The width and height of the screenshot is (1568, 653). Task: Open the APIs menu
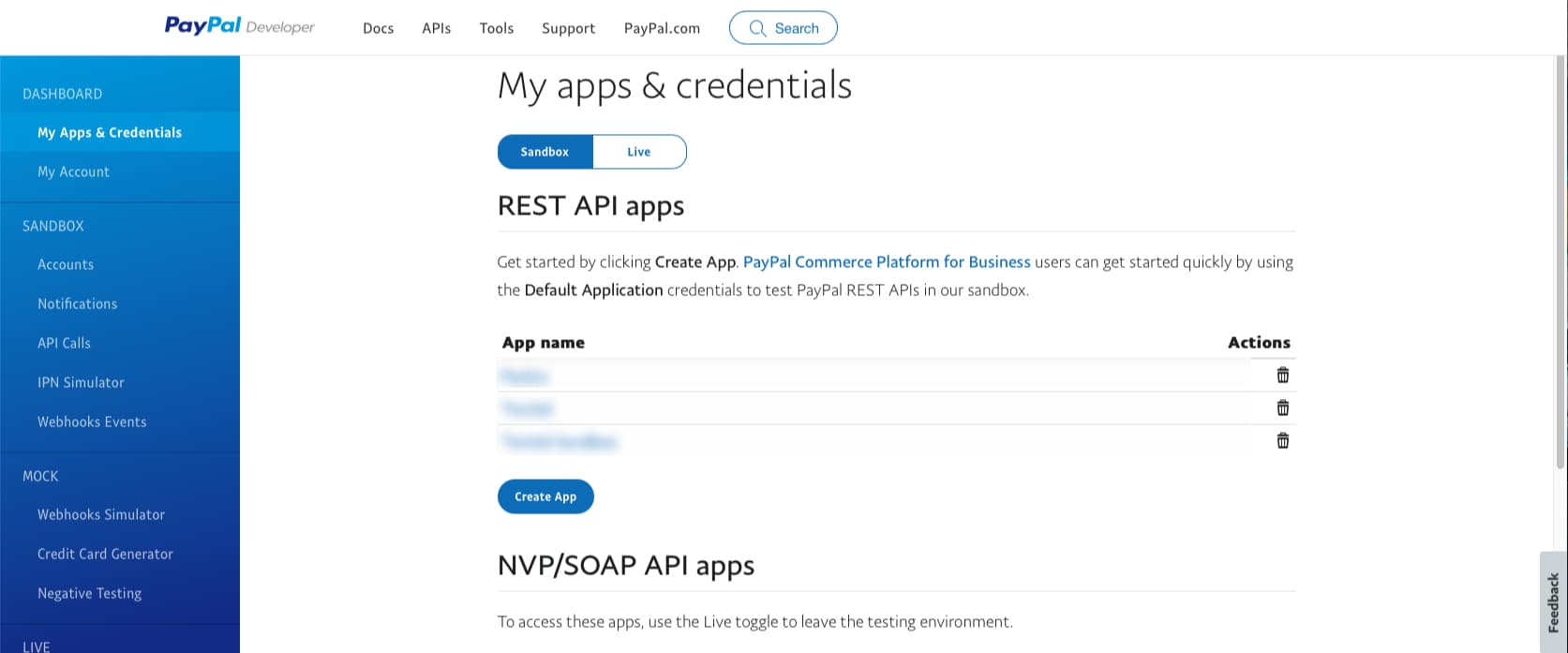[436, 28]
